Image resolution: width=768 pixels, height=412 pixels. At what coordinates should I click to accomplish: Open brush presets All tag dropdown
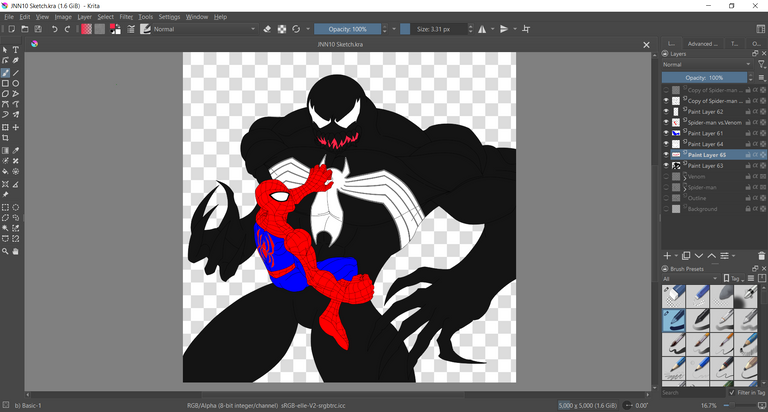point(690,279)
